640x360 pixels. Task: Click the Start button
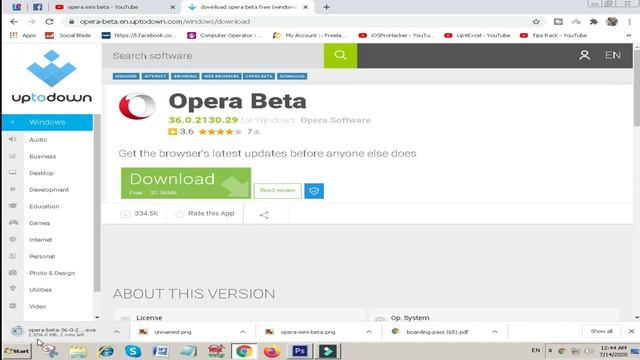(17, 351)
